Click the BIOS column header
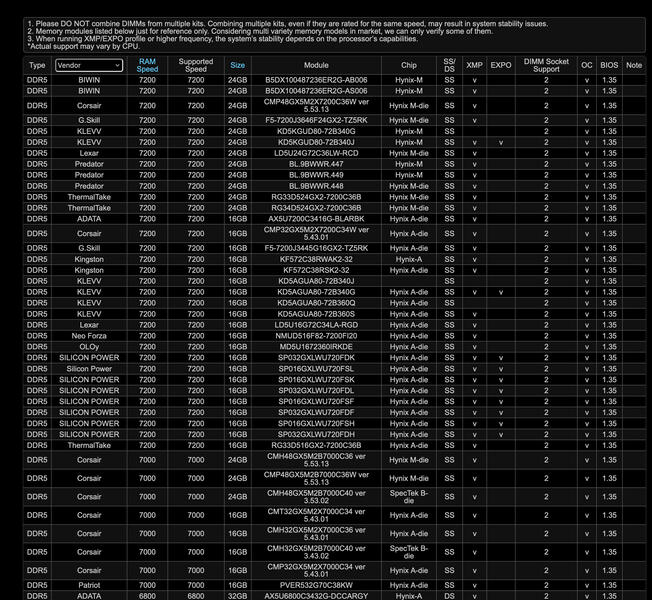This screenshot has width=652, height=600. pos(609,65)
